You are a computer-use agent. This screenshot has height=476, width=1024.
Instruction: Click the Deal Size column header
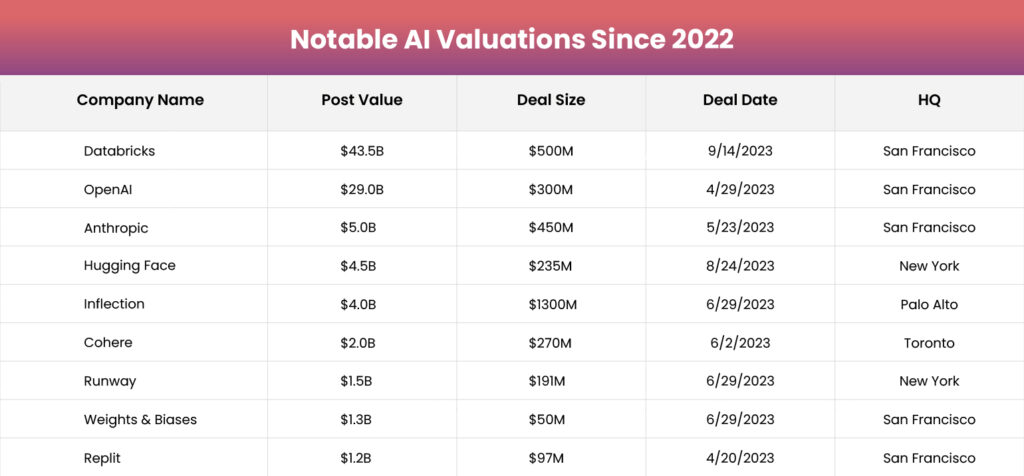coord(551,100)
